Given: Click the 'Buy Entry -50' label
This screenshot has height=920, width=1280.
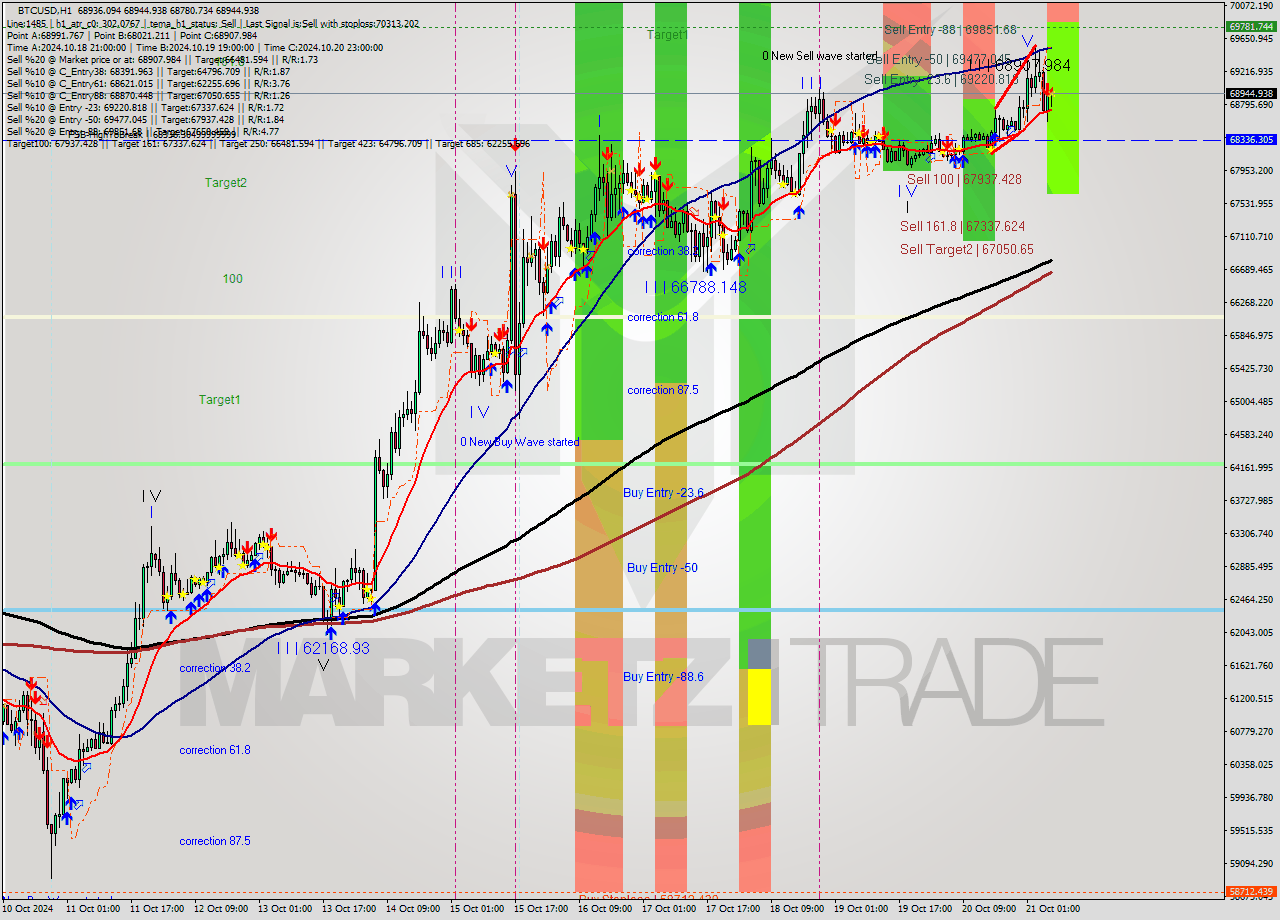Looking at the screenshot, I should (x=662, y=568).
